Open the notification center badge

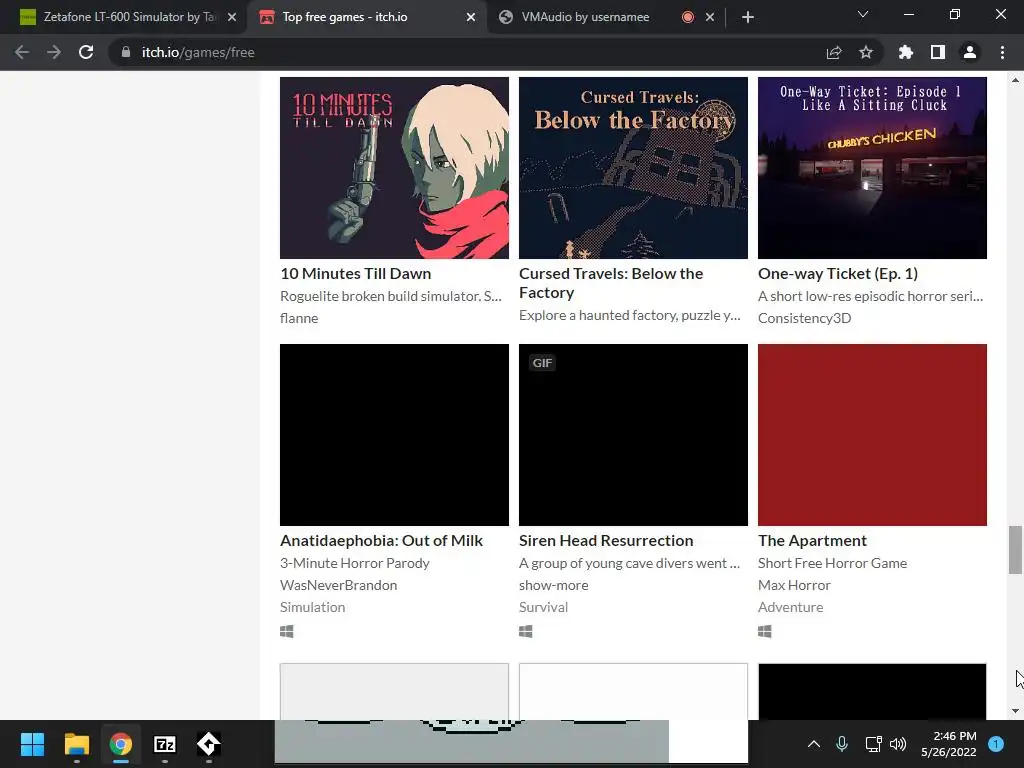(996, 744)
